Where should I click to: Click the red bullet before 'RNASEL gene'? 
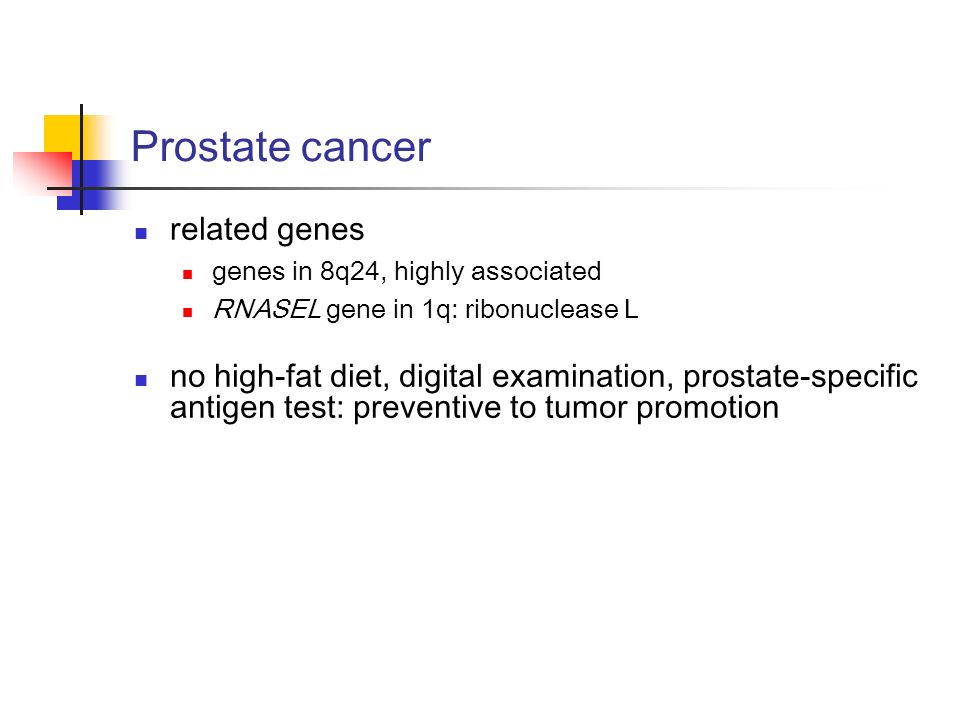coord(188,312)
